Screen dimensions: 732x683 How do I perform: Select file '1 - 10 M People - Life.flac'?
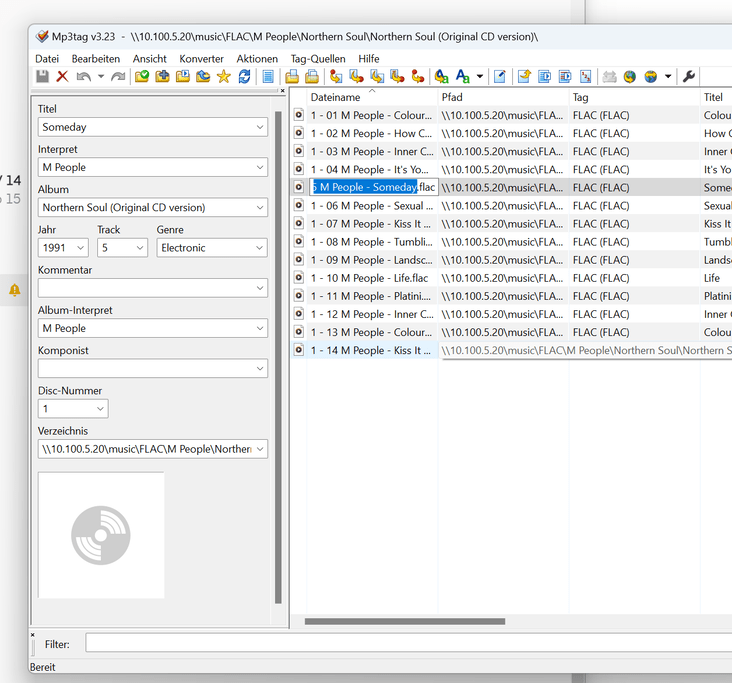(x=370, y=278)
